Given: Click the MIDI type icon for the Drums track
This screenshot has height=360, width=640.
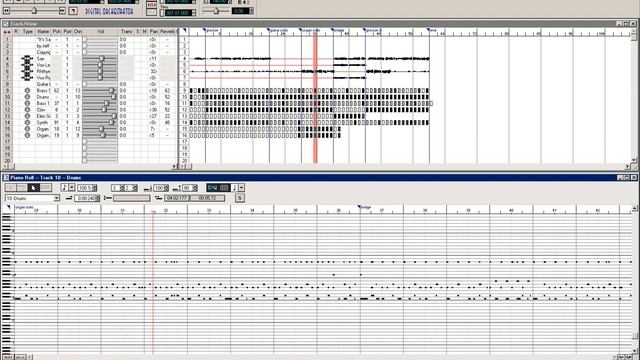Looking at the screenshot, I should coord(27,97).
